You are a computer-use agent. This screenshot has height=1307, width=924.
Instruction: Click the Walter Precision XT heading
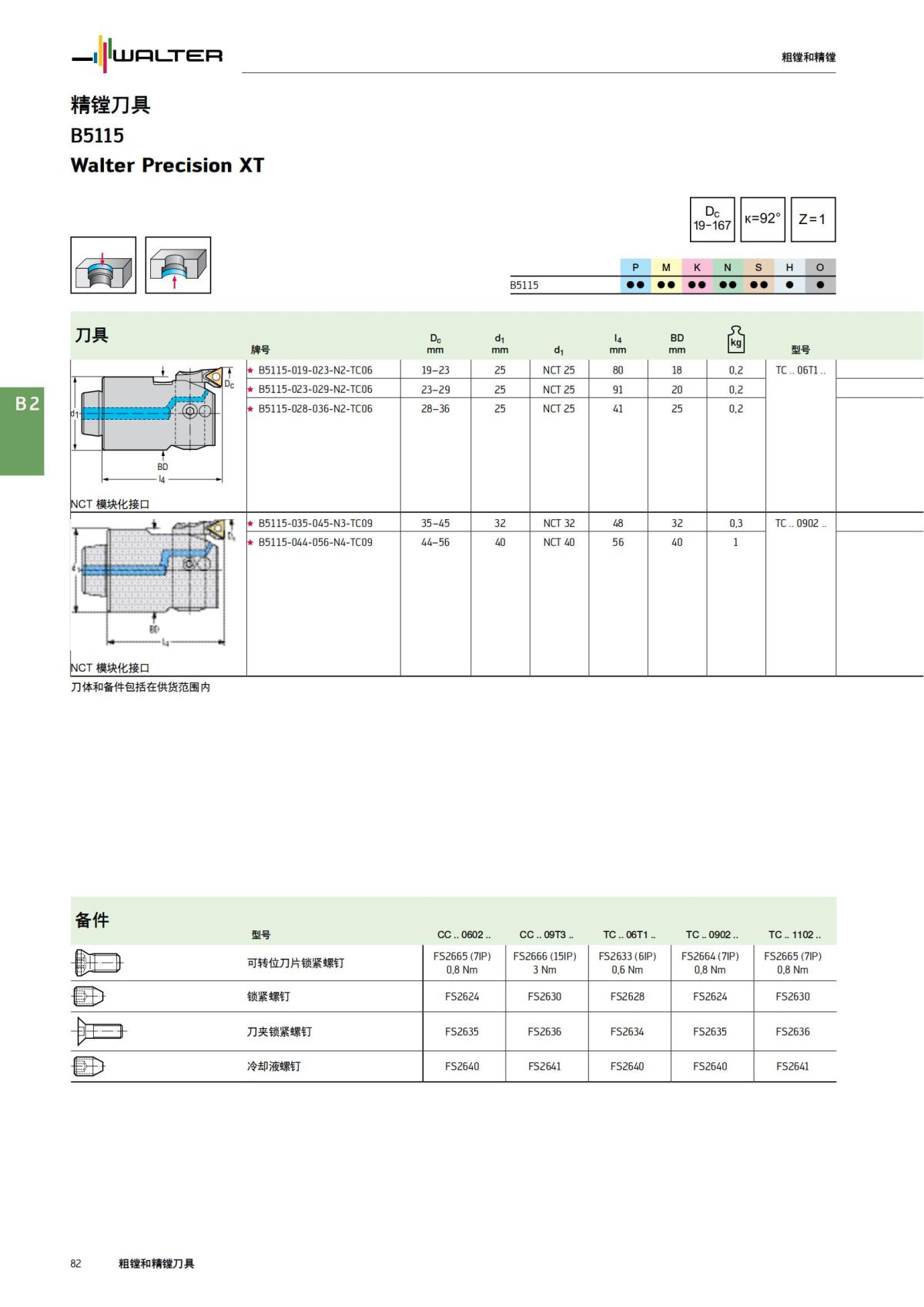click(167, 166)
